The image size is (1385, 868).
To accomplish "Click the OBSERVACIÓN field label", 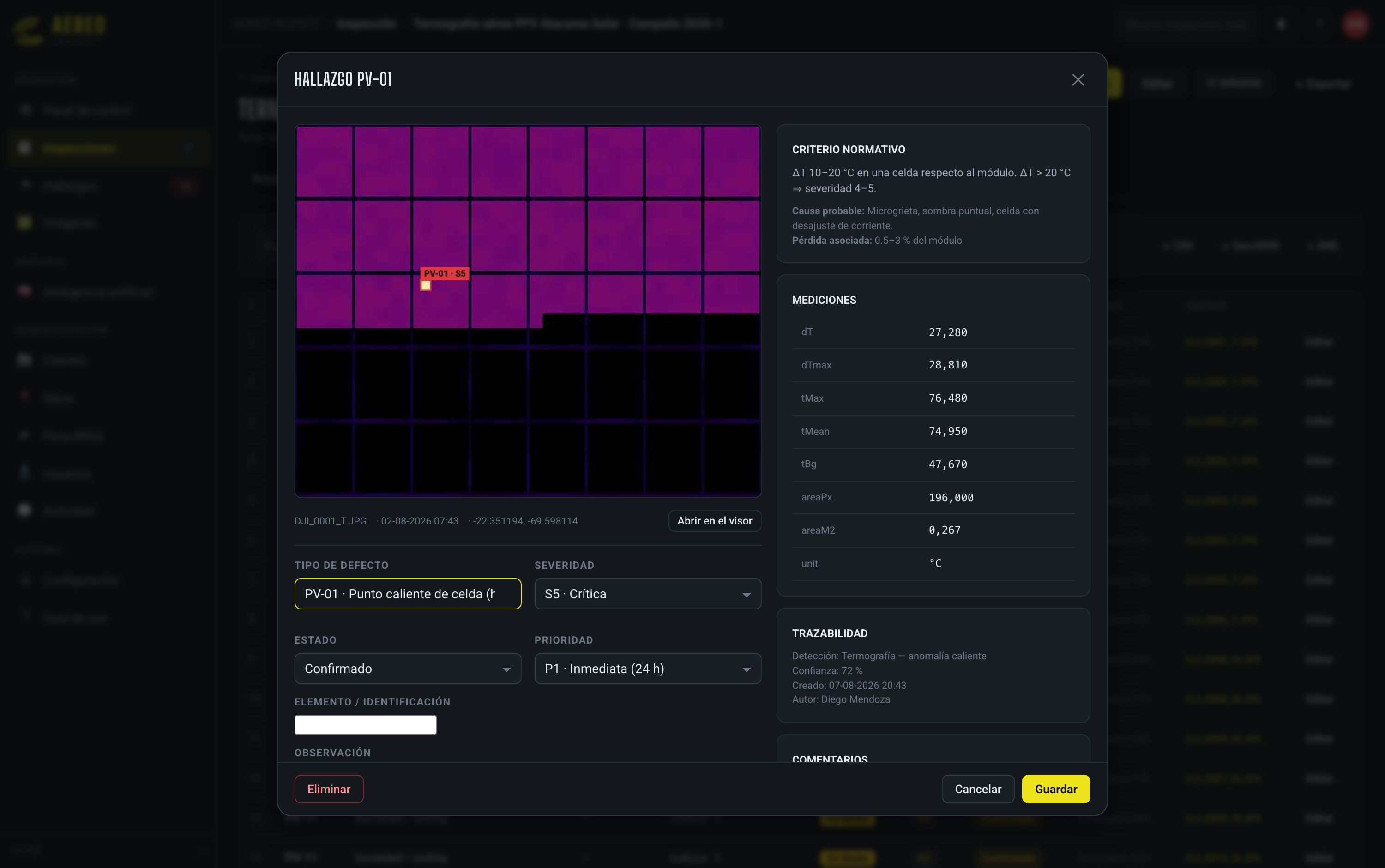I will tap(332, 753).
